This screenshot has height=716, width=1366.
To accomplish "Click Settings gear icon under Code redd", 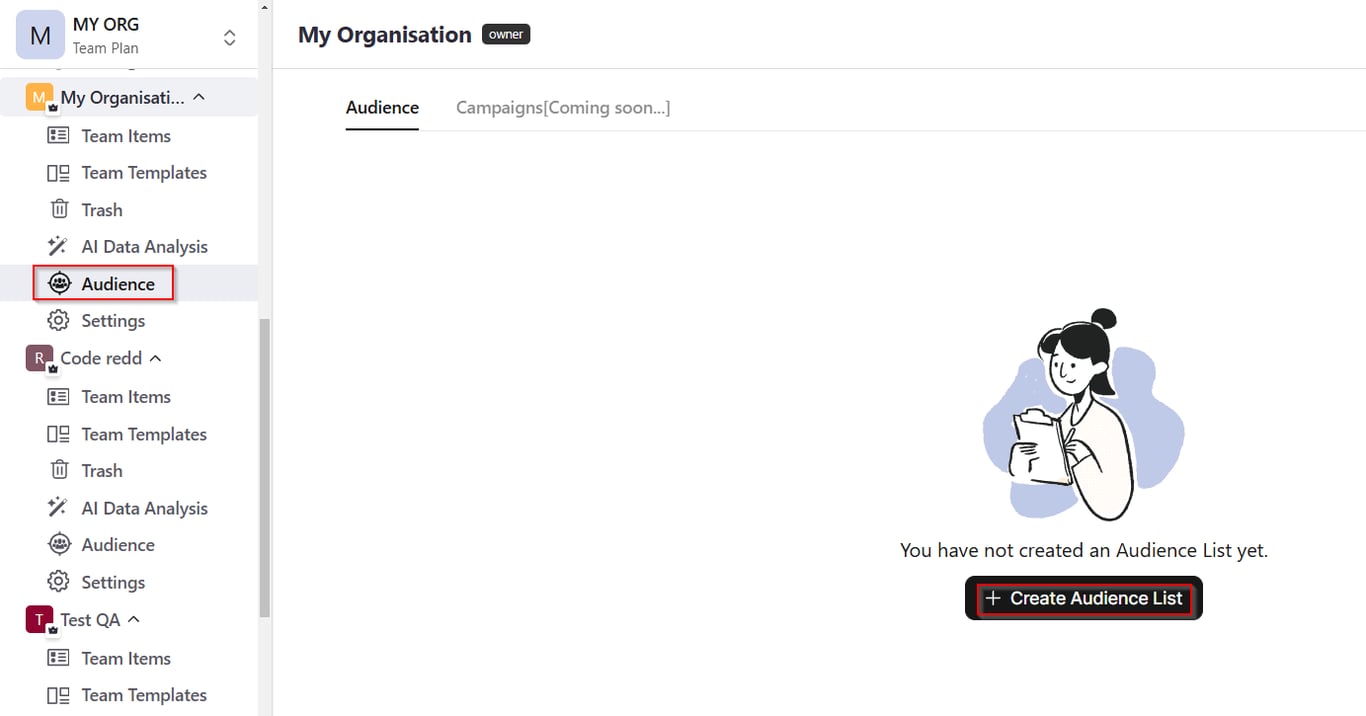I will pos(59,582).
